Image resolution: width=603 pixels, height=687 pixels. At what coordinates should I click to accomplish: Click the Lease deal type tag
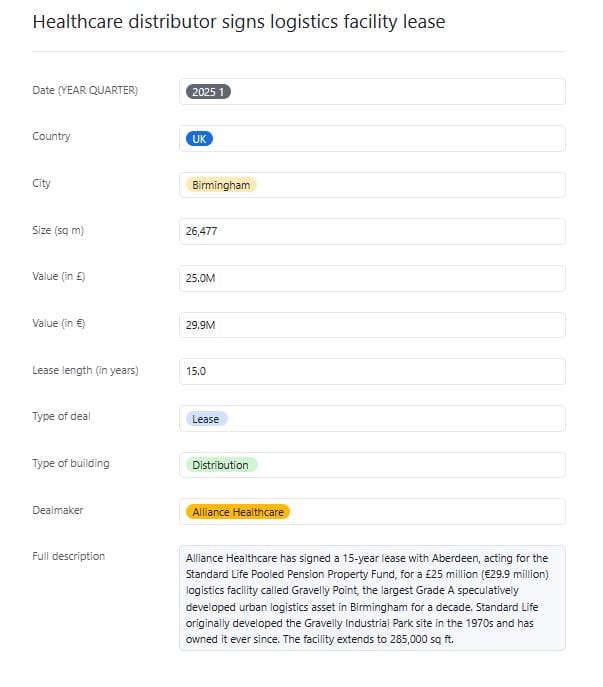[x=206, y=419]
